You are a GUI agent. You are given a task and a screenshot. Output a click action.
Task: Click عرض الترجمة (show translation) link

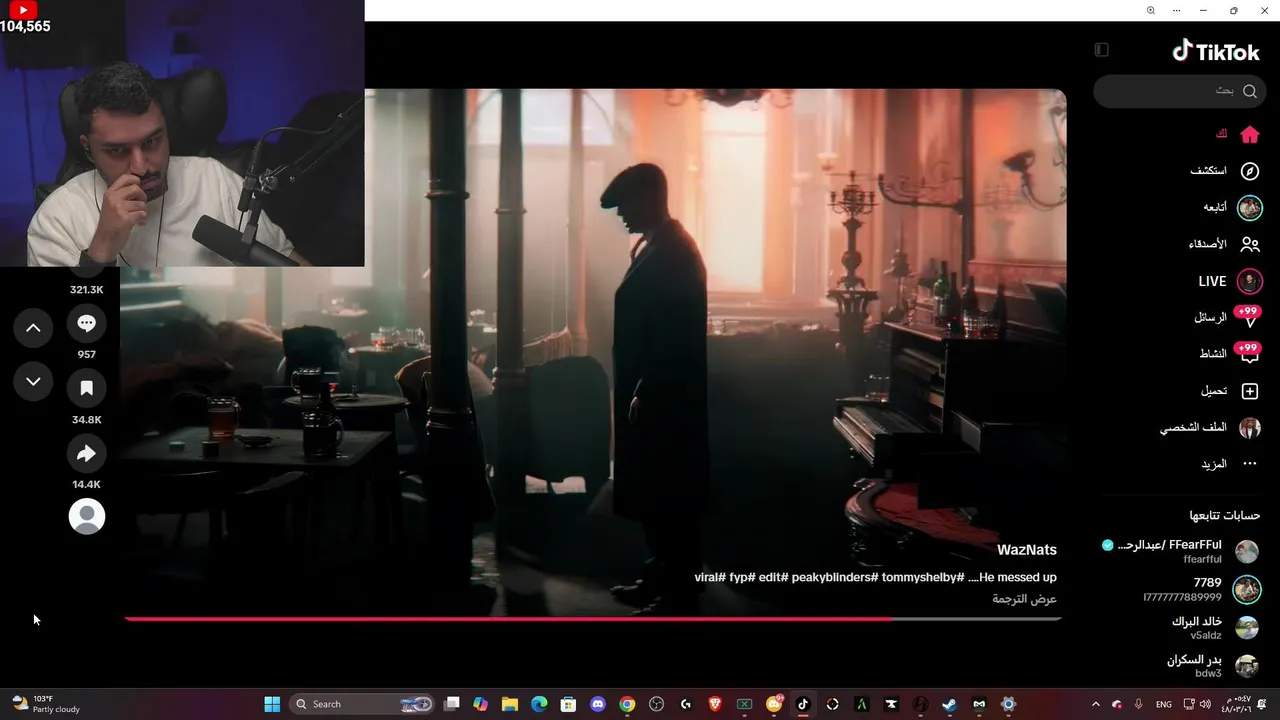click(1024, 599)
